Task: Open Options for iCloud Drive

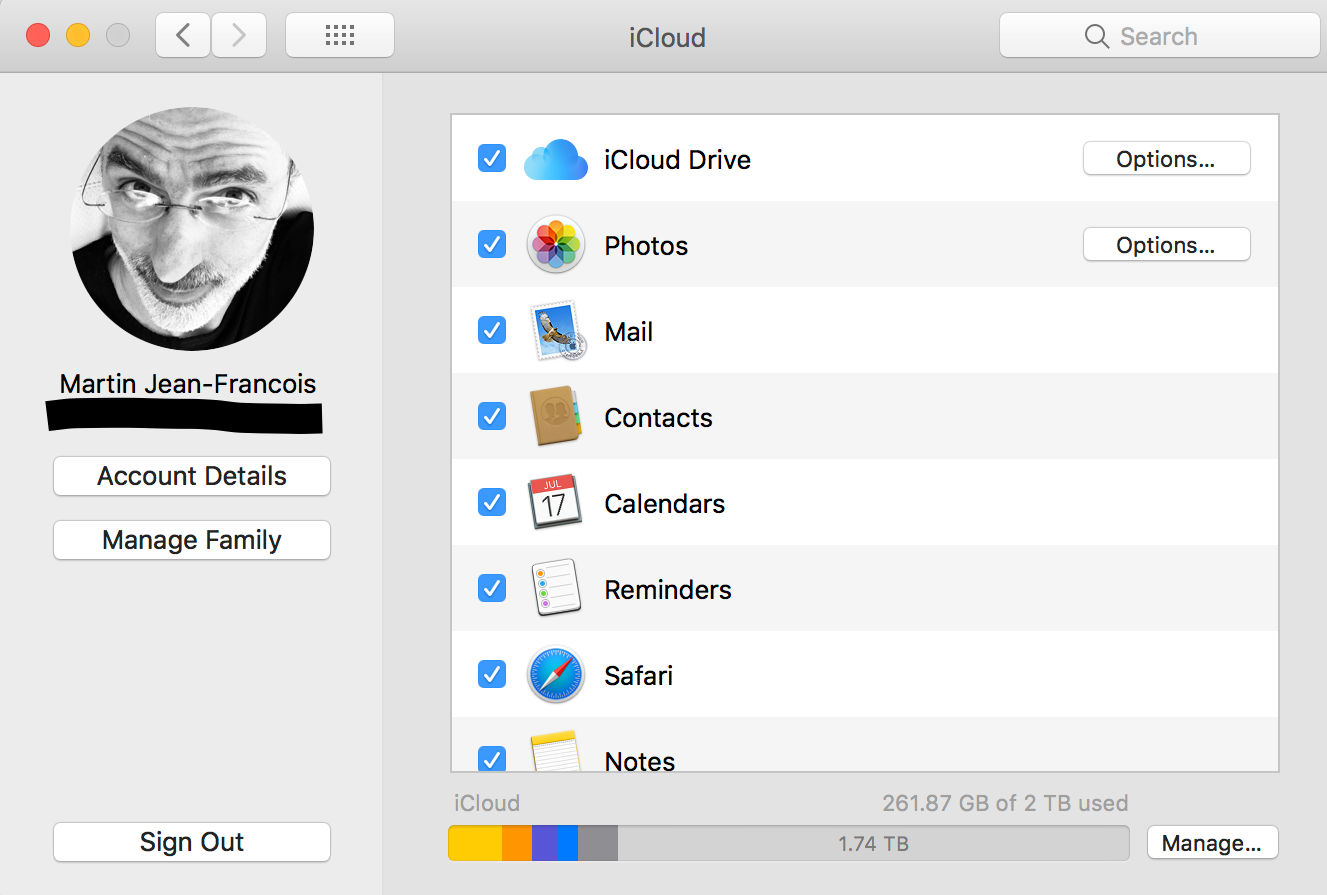Action: 1166,159
